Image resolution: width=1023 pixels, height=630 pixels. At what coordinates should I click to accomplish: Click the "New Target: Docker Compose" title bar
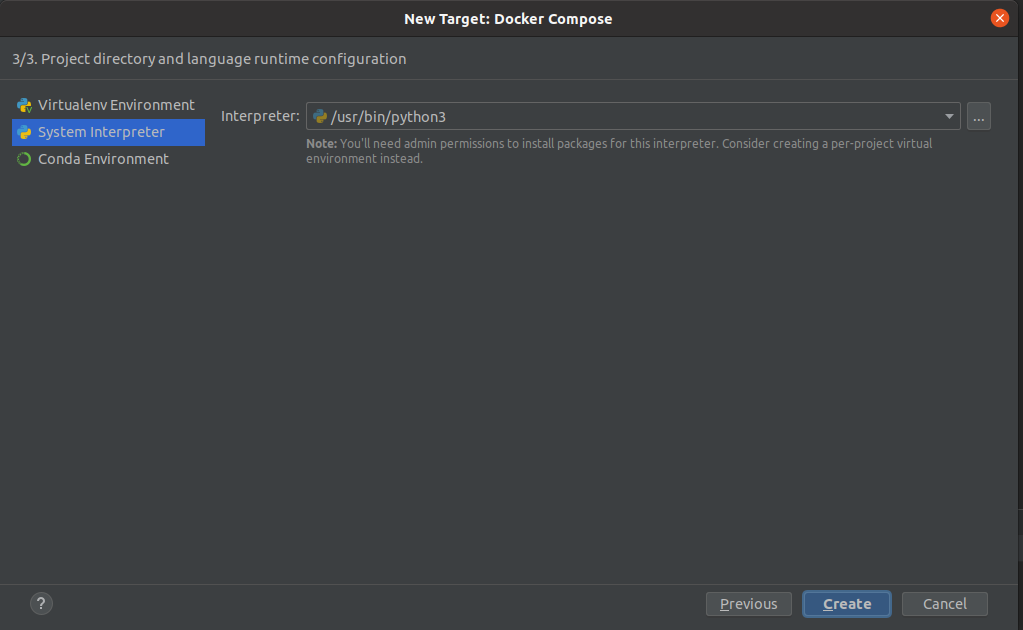coord(508,18)
